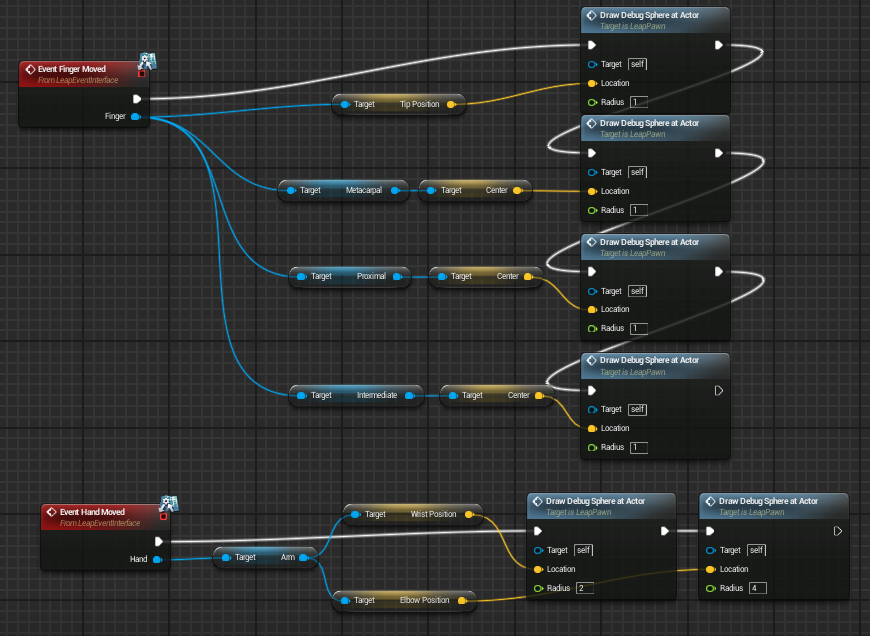Click Location pin wired from Metacarpal Center

click(592, 191)
